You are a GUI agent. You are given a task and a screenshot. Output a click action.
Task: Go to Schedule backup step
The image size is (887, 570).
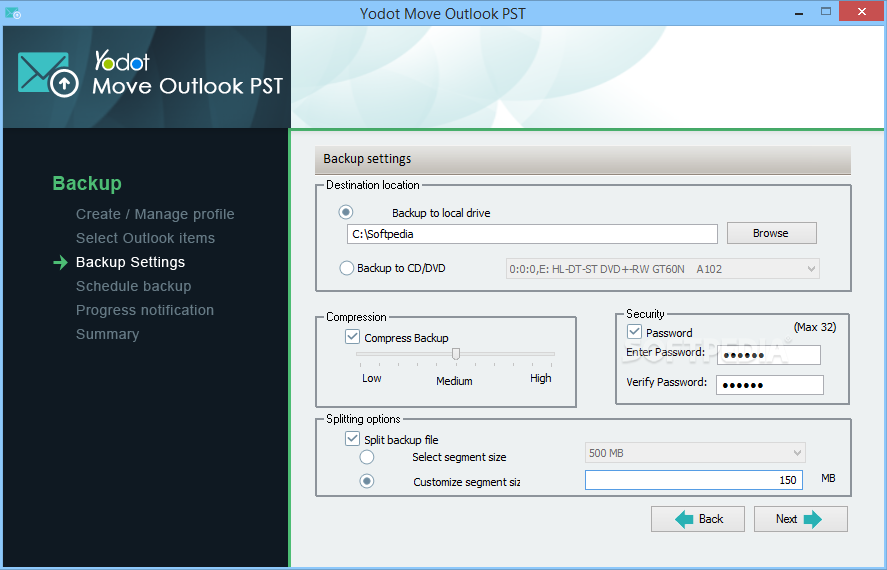134,286
